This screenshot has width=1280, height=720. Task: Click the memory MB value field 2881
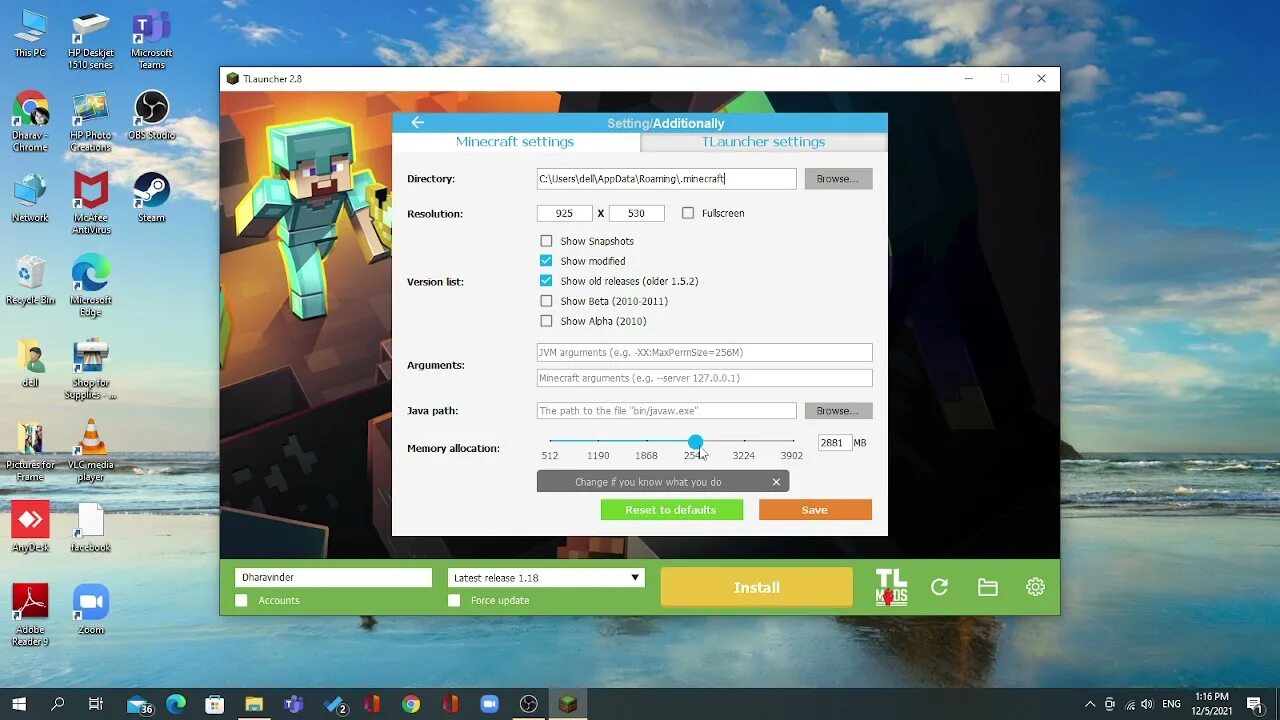coord(834,442)
